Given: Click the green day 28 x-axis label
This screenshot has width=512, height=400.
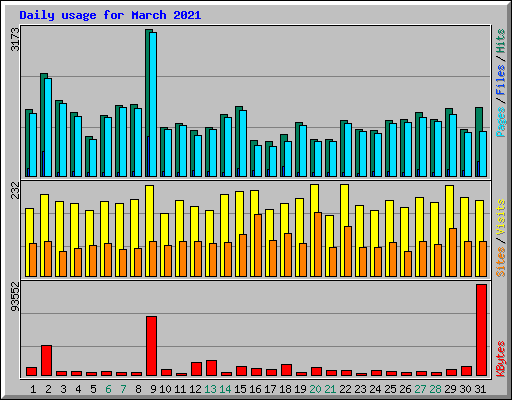Looking at the screenshot, I should coord(435,389).
